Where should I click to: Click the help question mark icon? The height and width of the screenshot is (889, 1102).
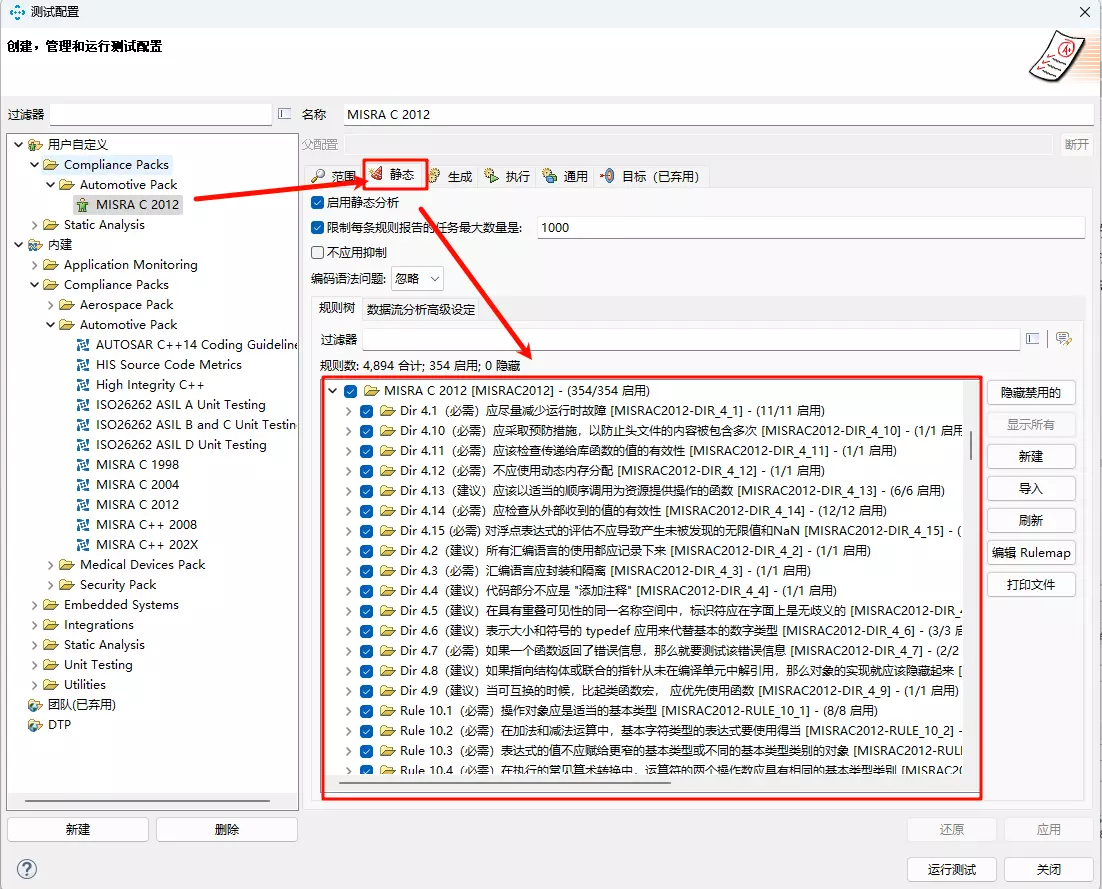[x=27, y=869]
